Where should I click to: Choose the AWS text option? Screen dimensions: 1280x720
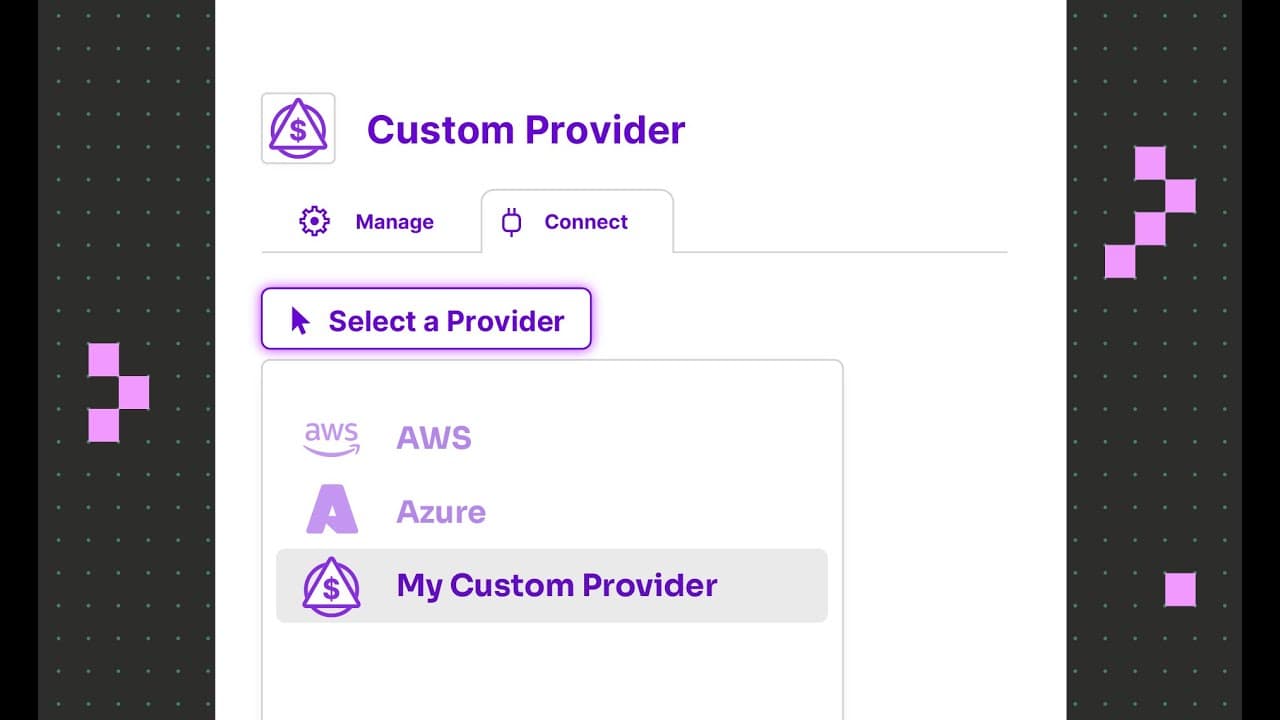point(434,438)
